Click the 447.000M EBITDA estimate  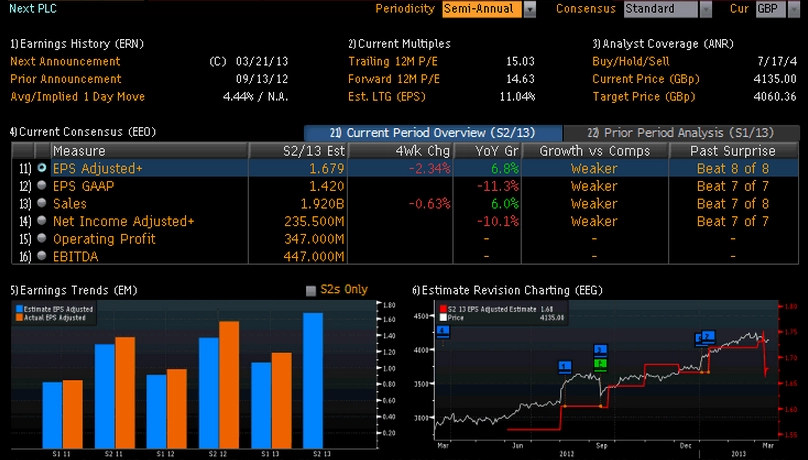point(314,256)
